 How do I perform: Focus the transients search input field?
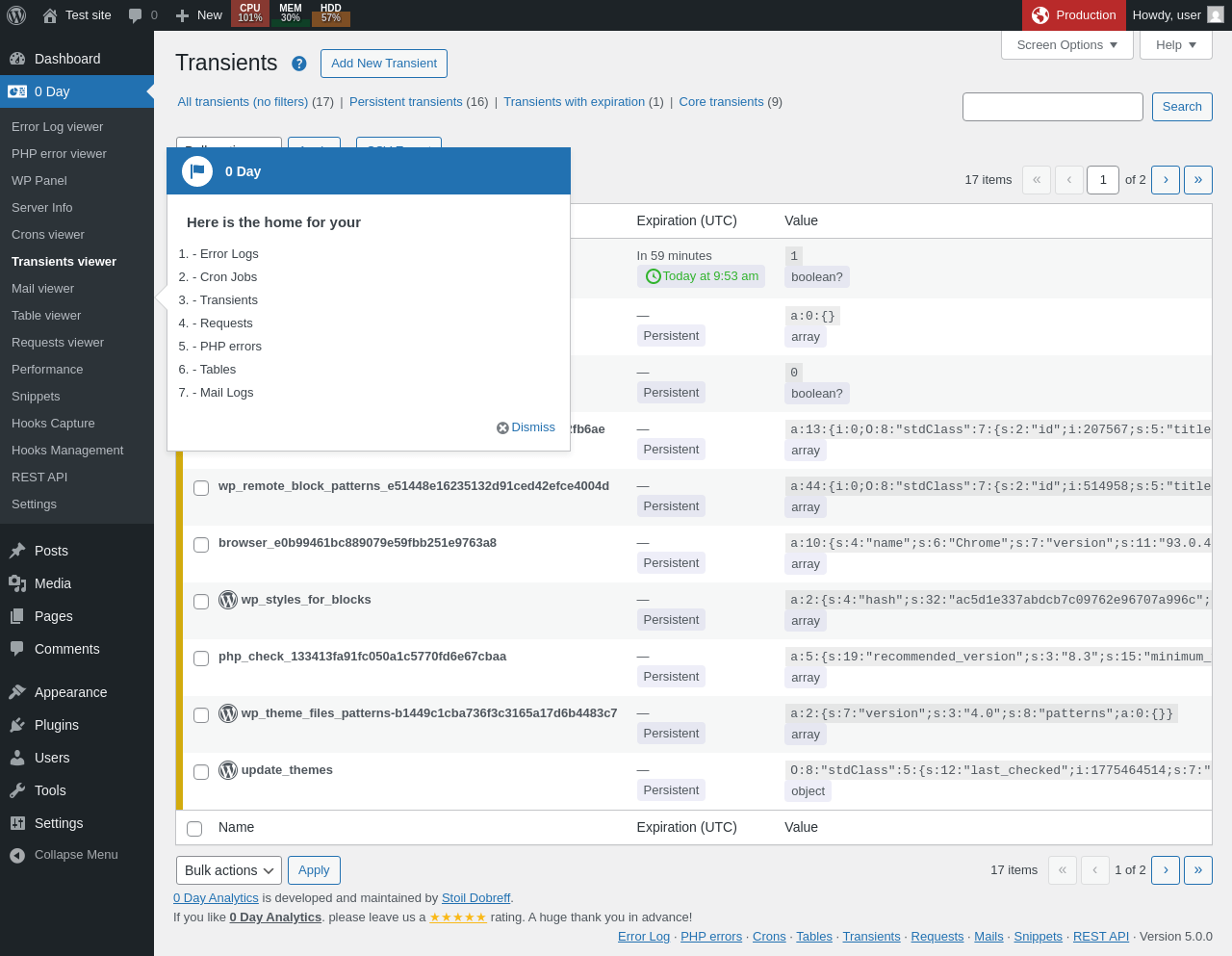1053,107
